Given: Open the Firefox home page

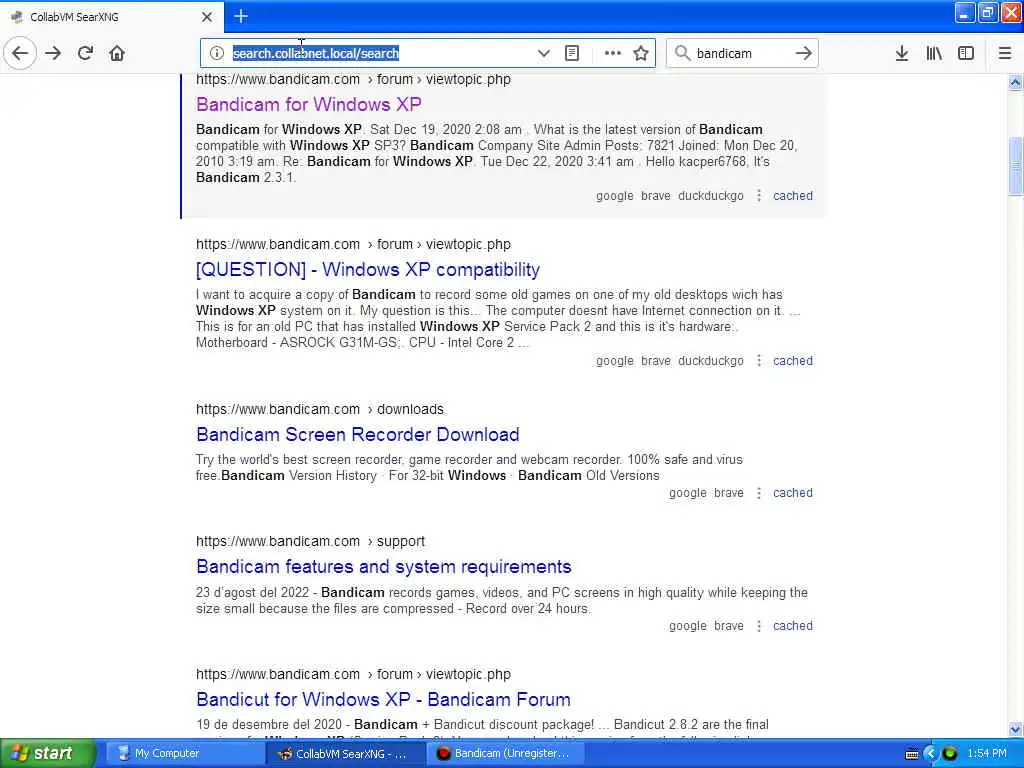Looking at the screenshot, I should click(117, 53).
